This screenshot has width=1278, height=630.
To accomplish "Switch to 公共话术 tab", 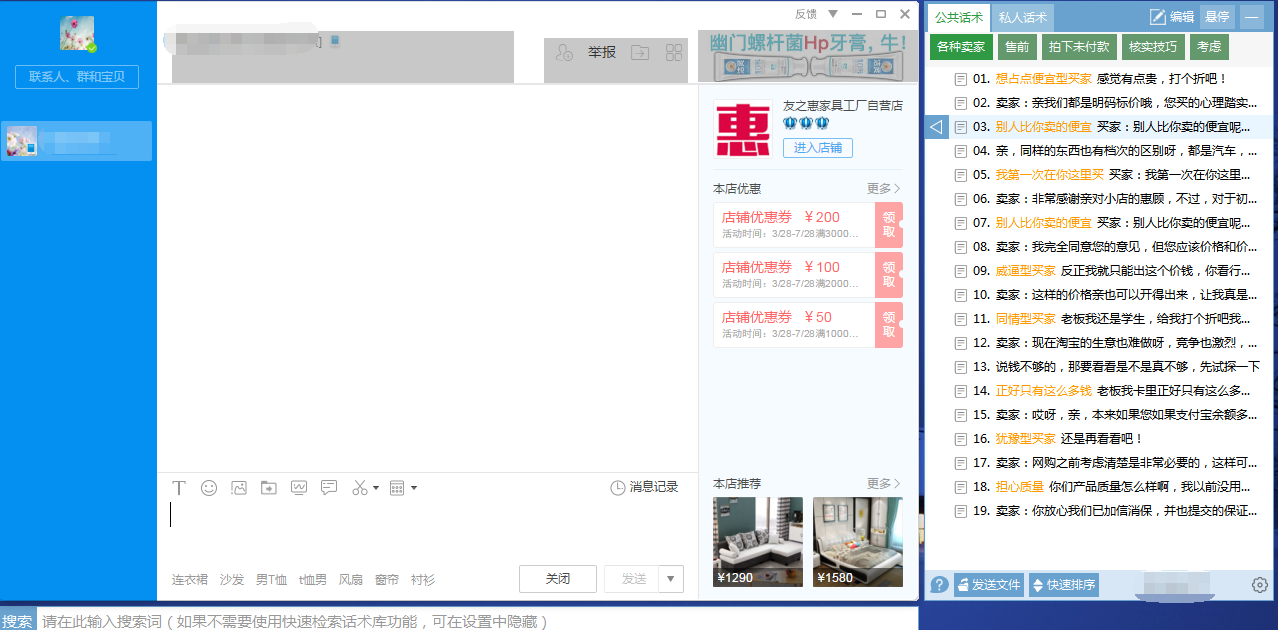I will coord(959,17).
